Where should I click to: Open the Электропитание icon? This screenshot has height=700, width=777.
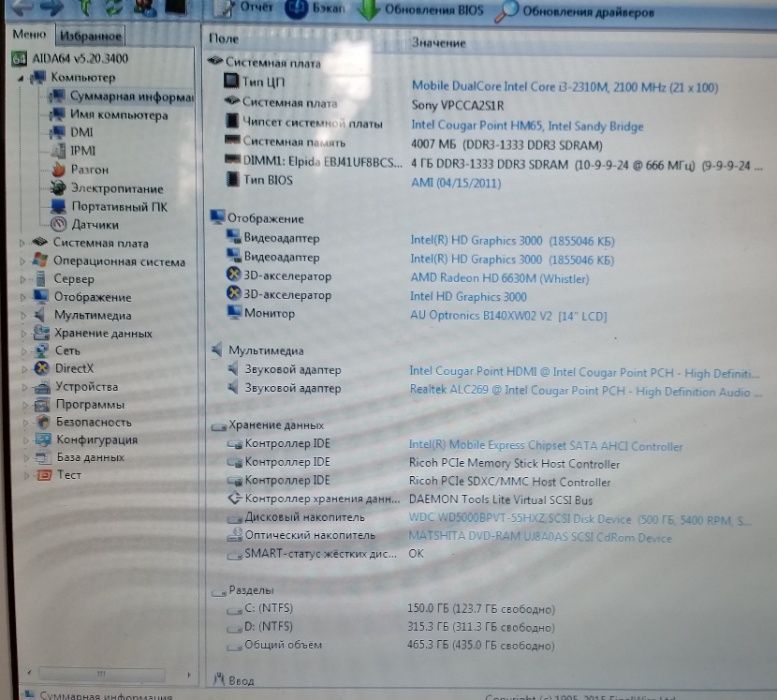[58, 188]
